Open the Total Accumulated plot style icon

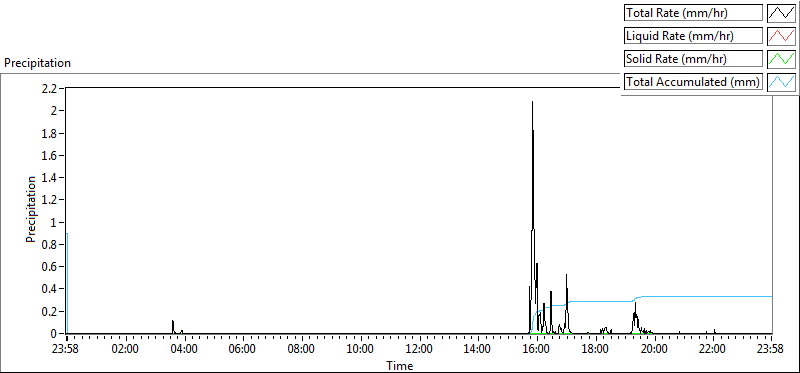coord(781,82)
